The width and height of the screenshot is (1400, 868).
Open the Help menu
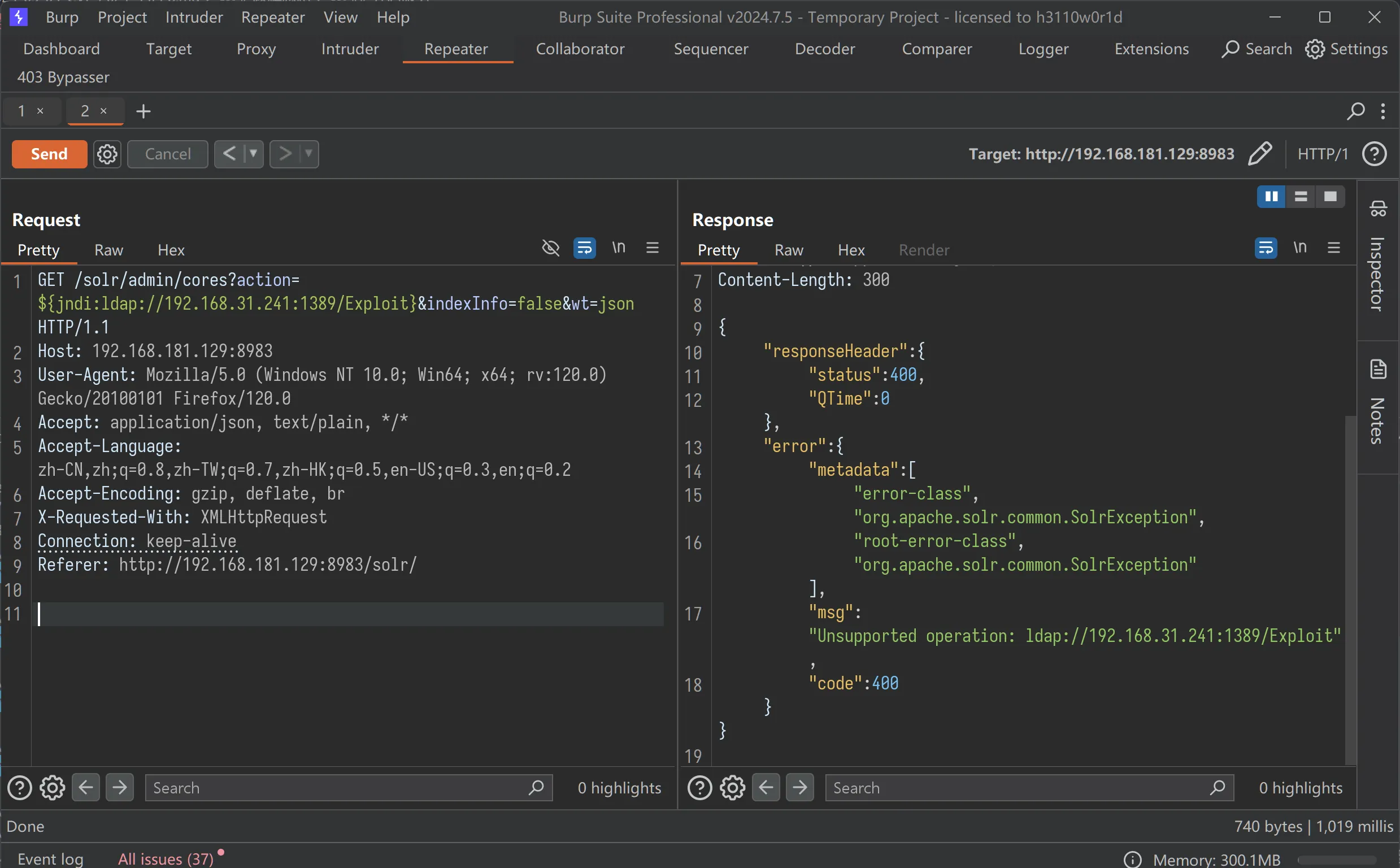pyautogui.click(x=393, y=17)
